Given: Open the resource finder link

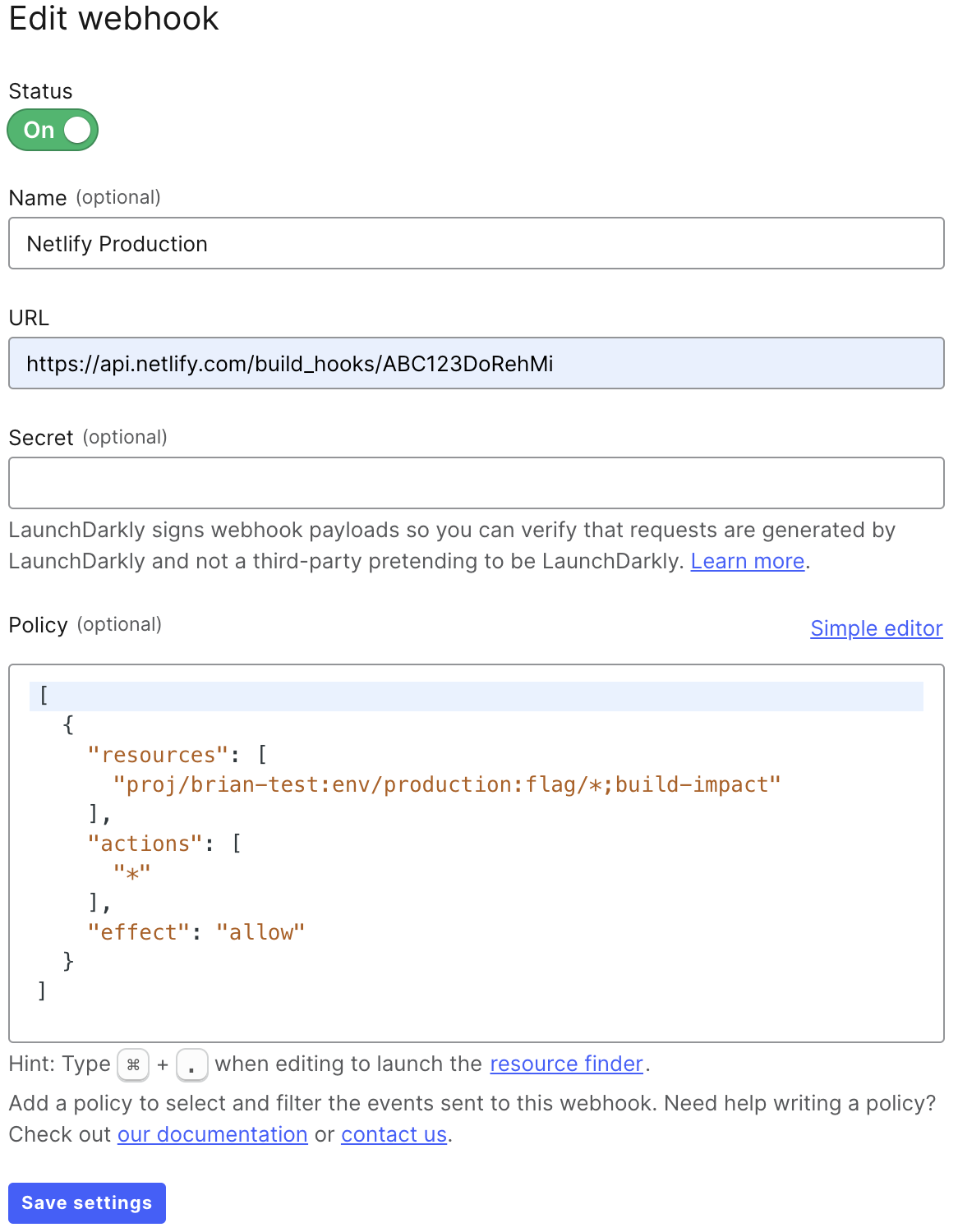Looking at the screenshot, I should pos(565,1064).
